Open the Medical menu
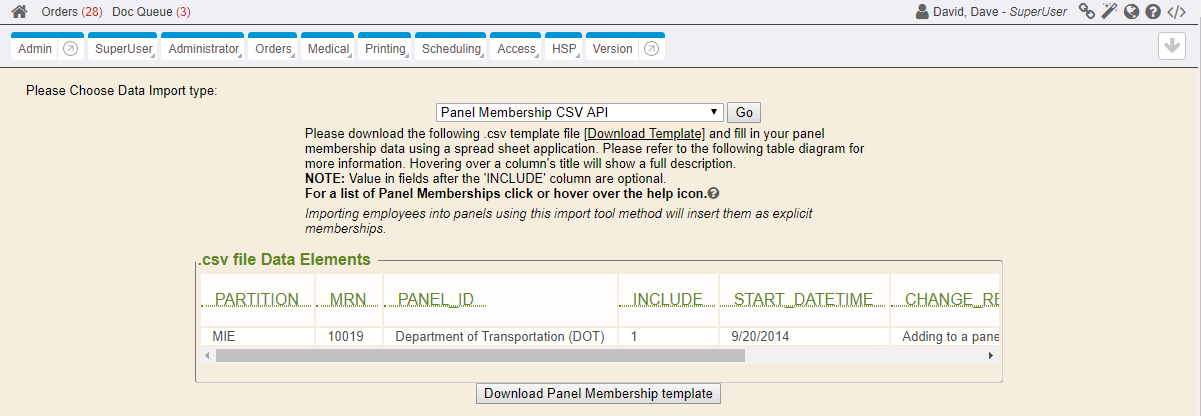This screenshot has width=1201, height=416. (x=328, y=48)
